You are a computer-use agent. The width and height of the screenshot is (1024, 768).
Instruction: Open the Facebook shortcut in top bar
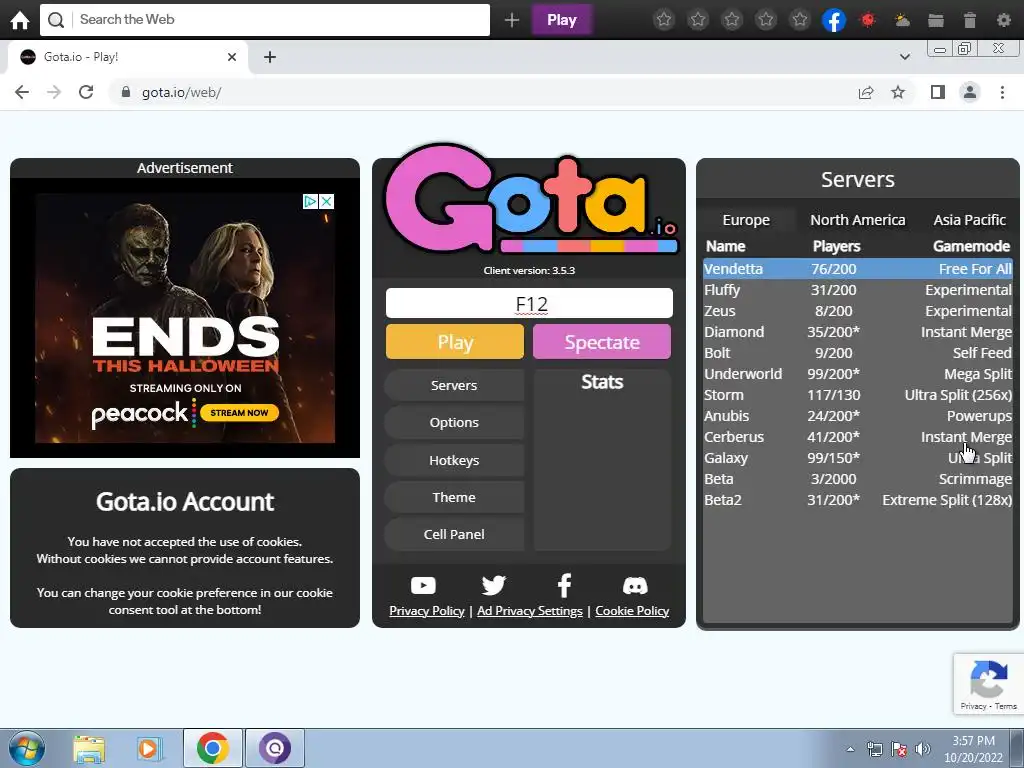click(834, 20)
